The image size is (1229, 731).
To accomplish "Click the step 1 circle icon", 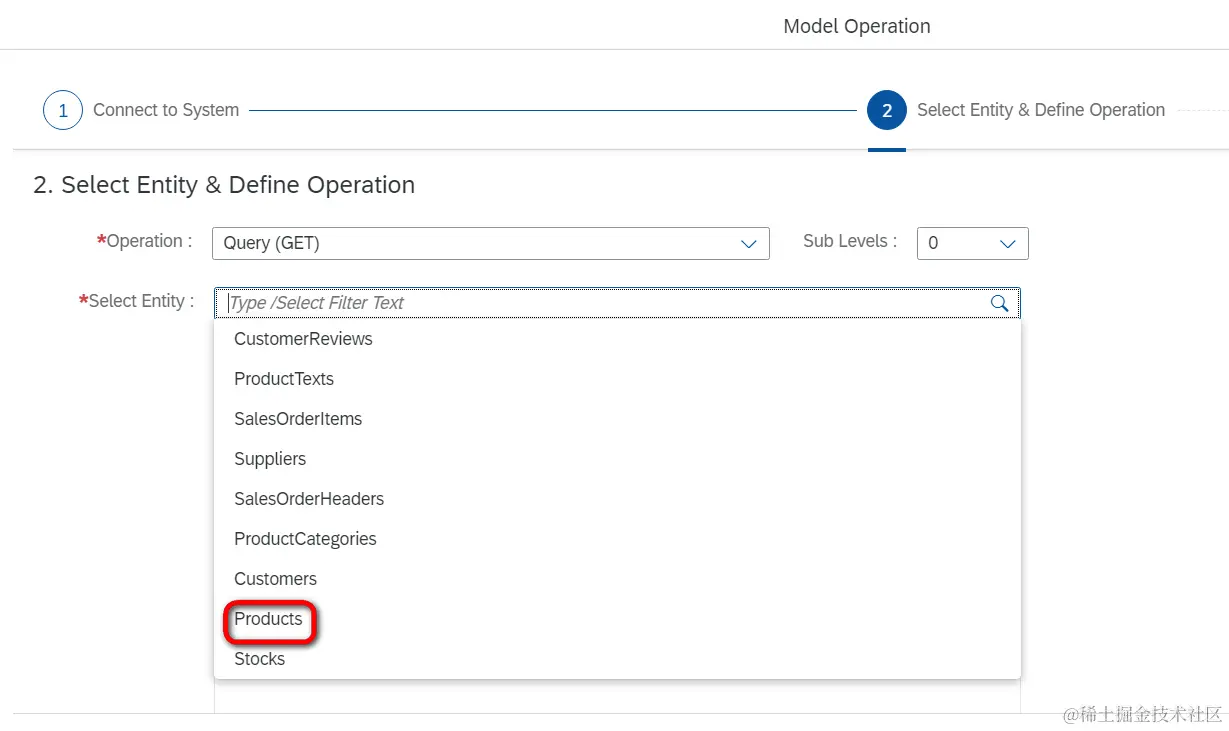I will pos(62,110).
